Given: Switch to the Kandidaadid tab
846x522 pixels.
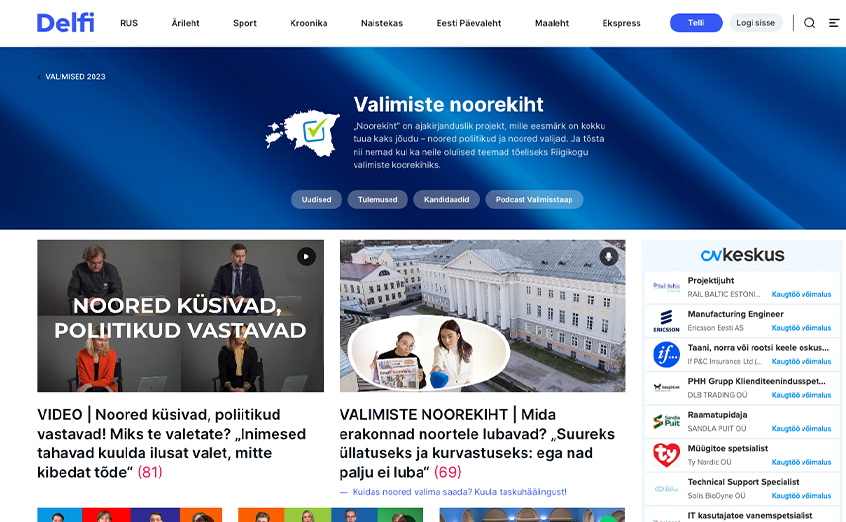Looking at the screenshot, I should coord(446,199).
